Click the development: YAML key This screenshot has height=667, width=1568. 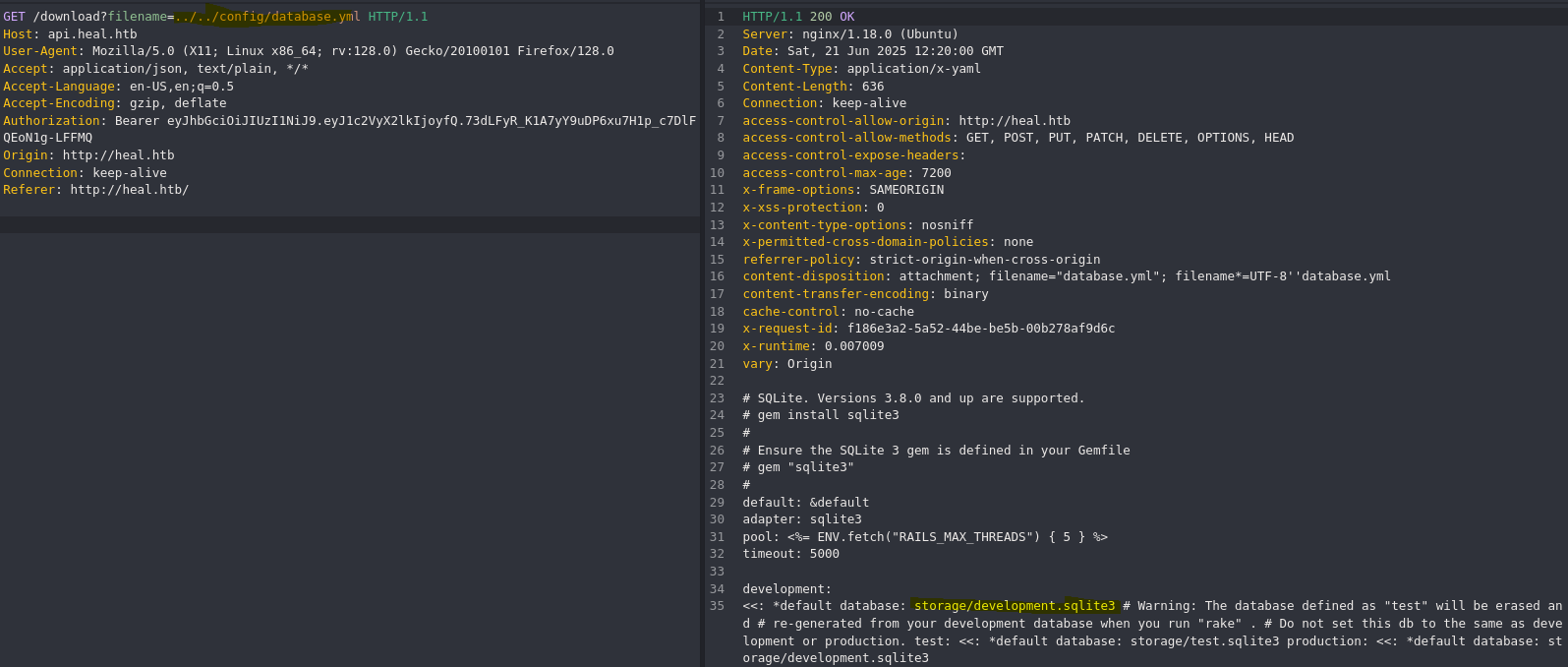coord(786,589)
